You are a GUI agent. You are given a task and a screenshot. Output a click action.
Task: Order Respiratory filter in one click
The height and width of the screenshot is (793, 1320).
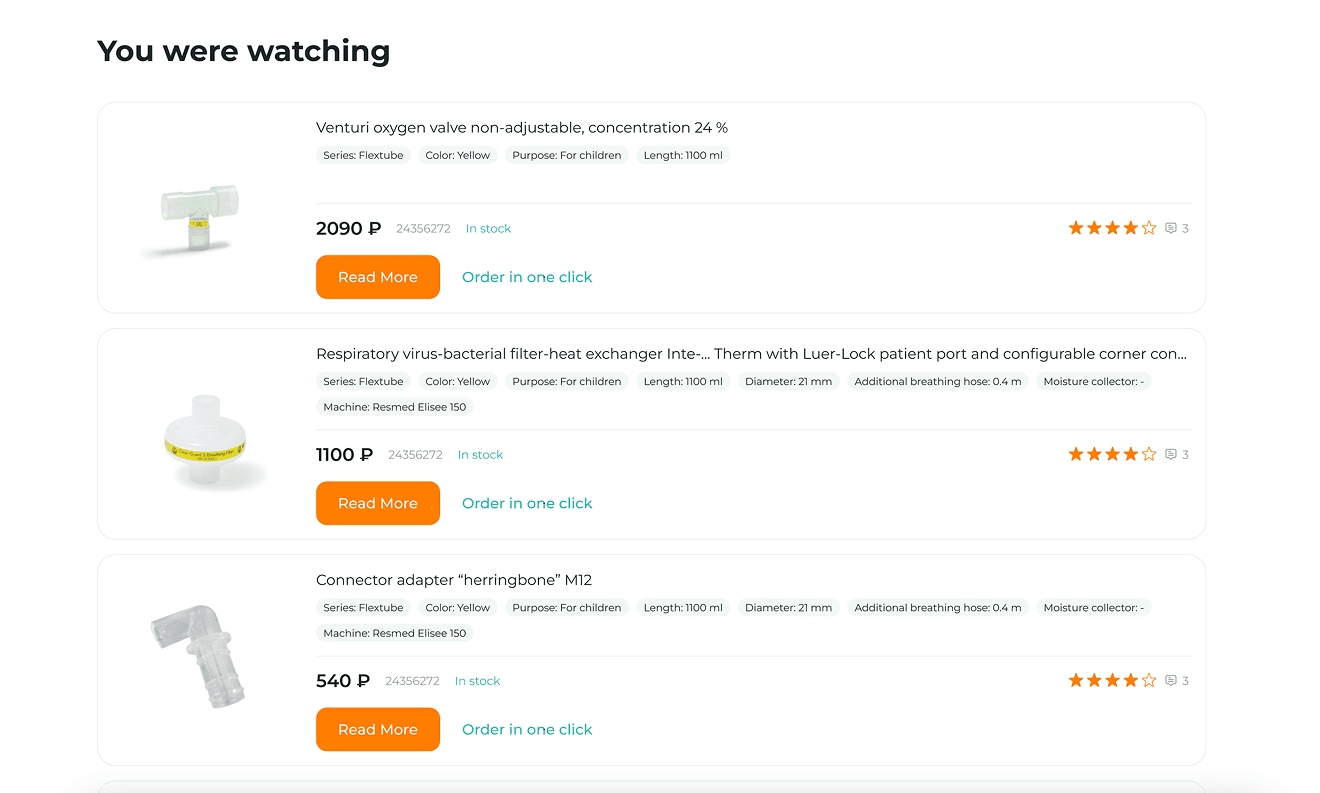(527, 503)
